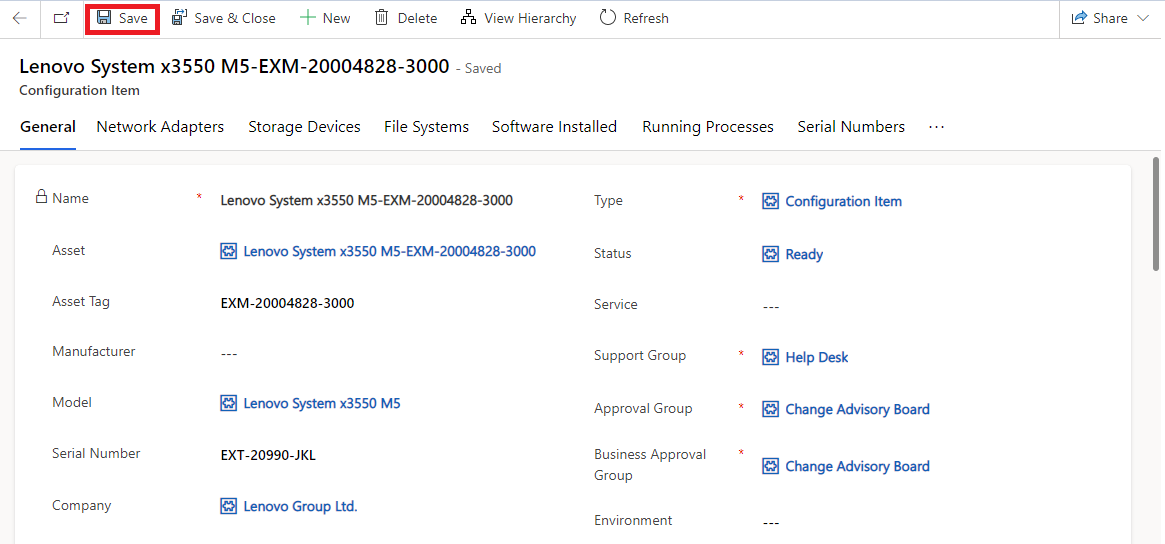
Task: Click the Model record icon
Action: 229,404
